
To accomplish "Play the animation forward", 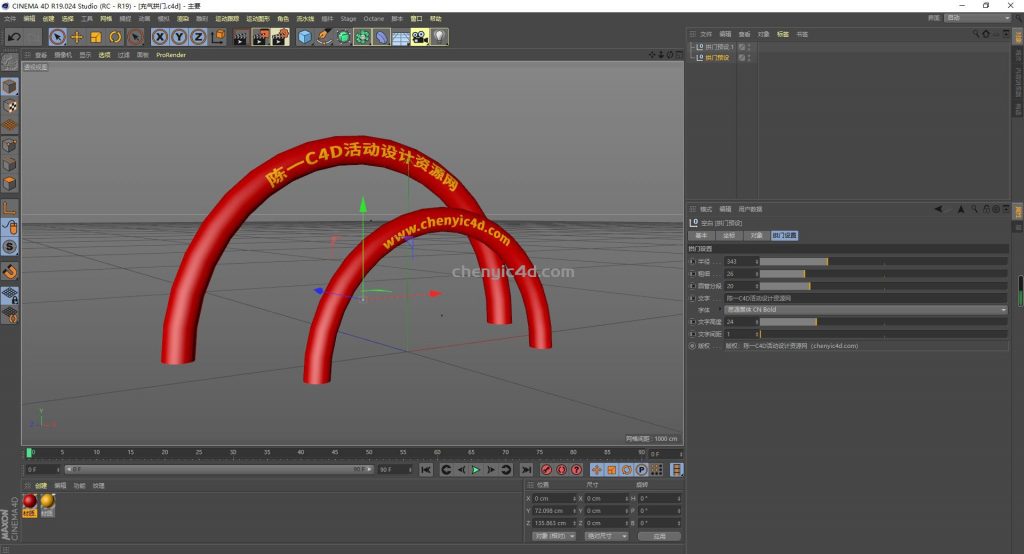I will click(476, 470).
